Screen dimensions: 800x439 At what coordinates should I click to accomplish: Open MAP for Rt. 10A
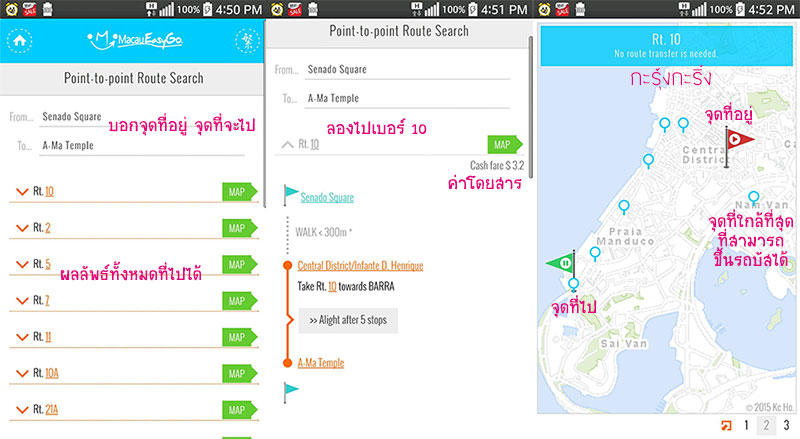tap(240, 373)
